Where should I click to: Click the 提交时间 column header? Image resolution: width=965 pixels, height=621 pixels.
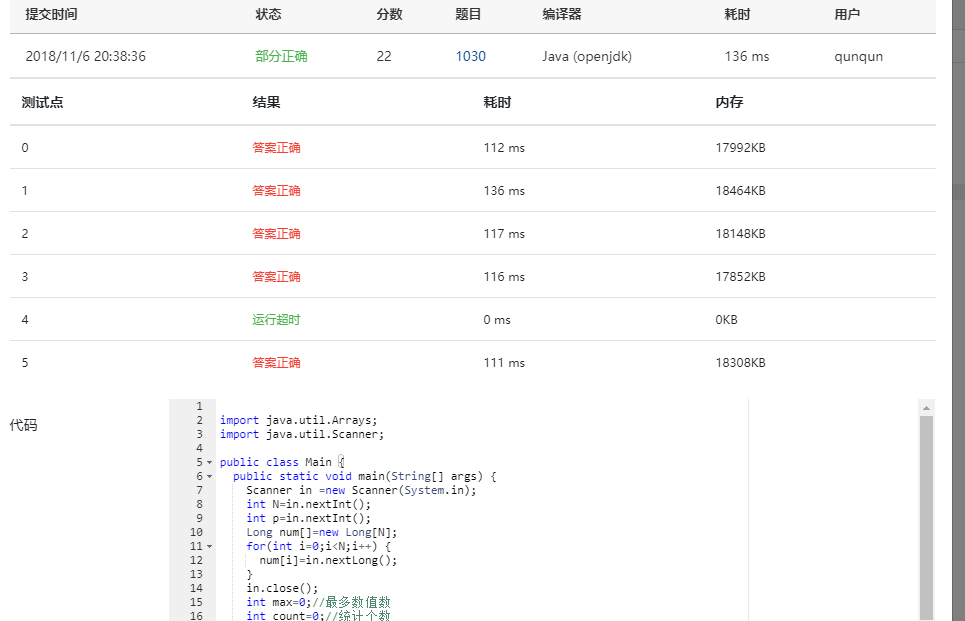coord(51,14)
